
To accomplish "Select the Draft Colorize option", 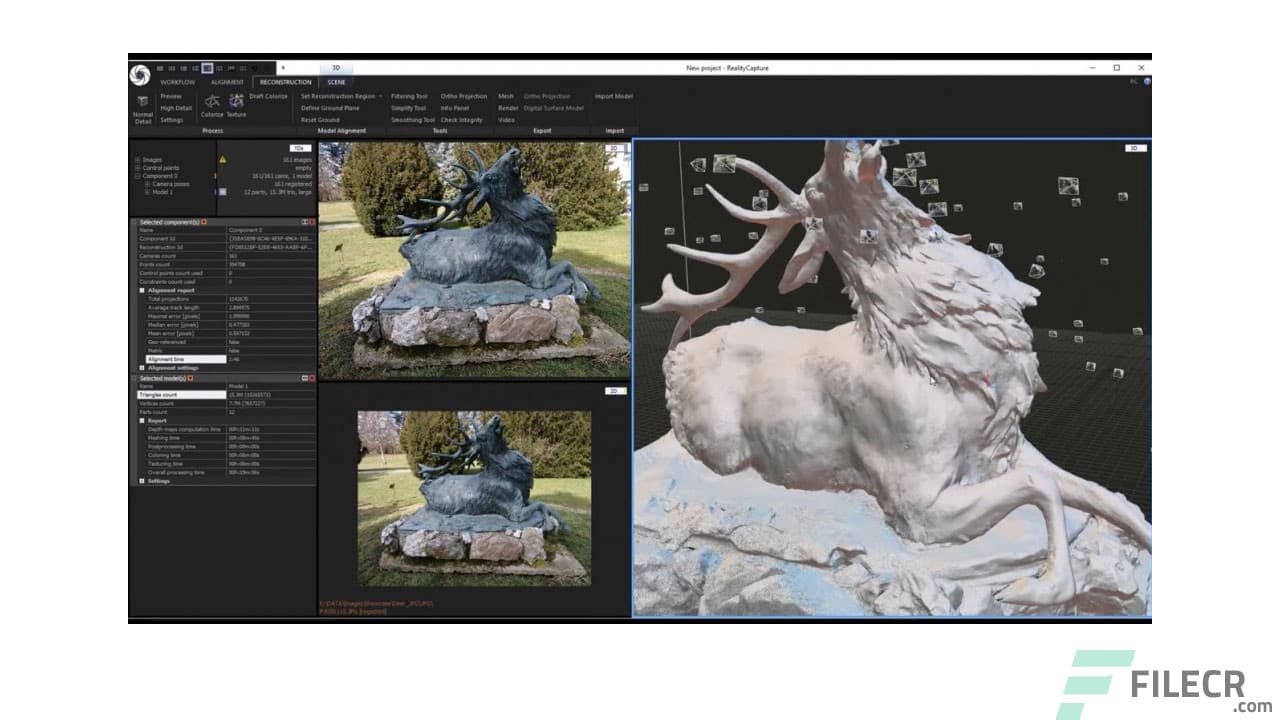I will click(268, 96).
